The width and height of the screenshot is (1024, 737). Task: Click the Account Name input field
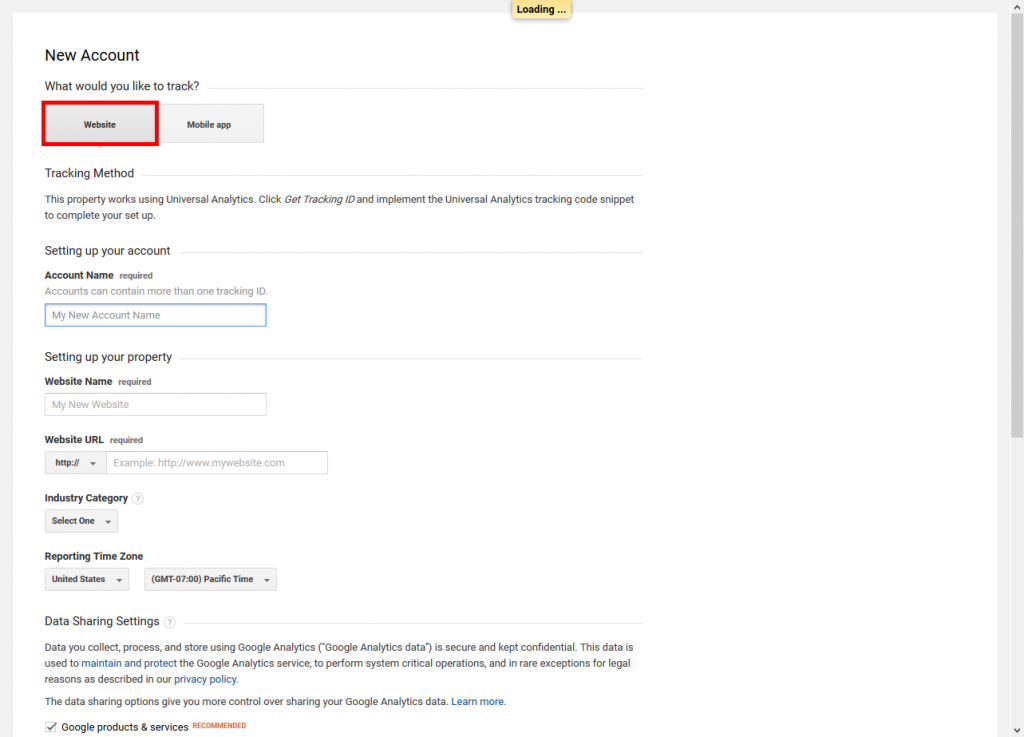(x=155, y=315)
